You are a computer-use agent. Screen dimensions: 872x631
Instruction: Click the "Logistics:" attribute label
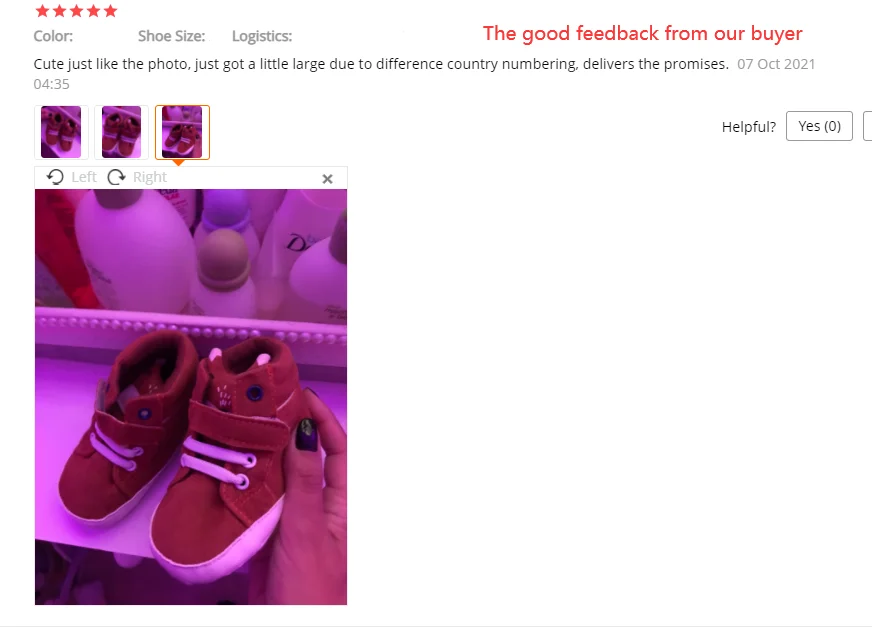(x=262, y=36)
